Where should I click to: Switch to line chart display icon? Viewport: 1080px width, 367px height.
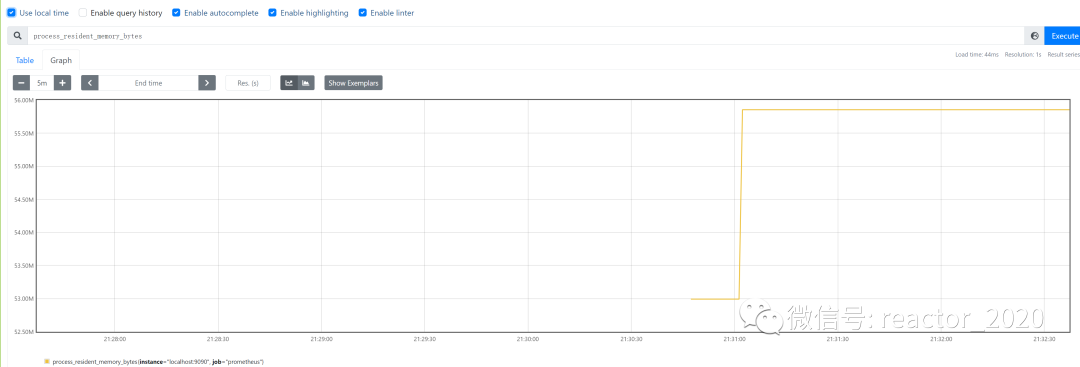tap(289, 83)
